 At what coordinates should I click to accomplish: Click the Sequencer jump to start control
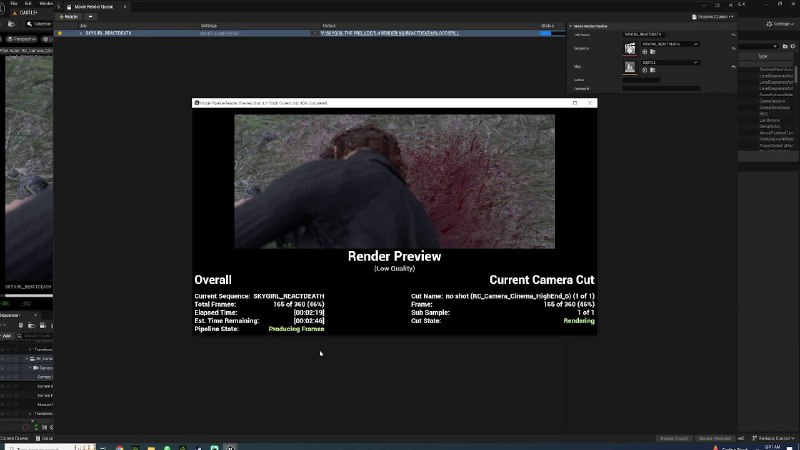pyautogui.click(x=44, y=428)
